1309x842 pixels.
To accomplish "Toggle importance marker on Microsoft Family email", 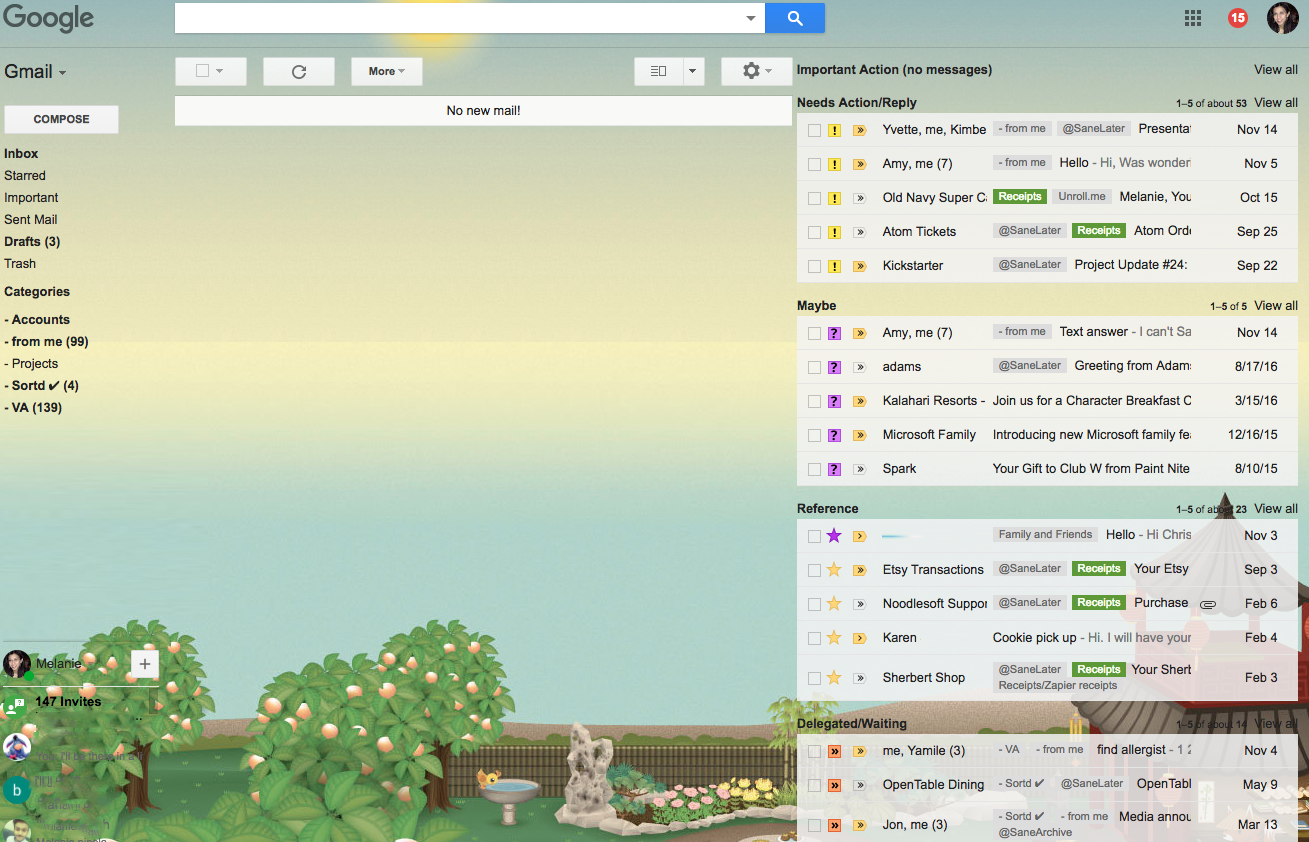I will click(x=859, y=435).
